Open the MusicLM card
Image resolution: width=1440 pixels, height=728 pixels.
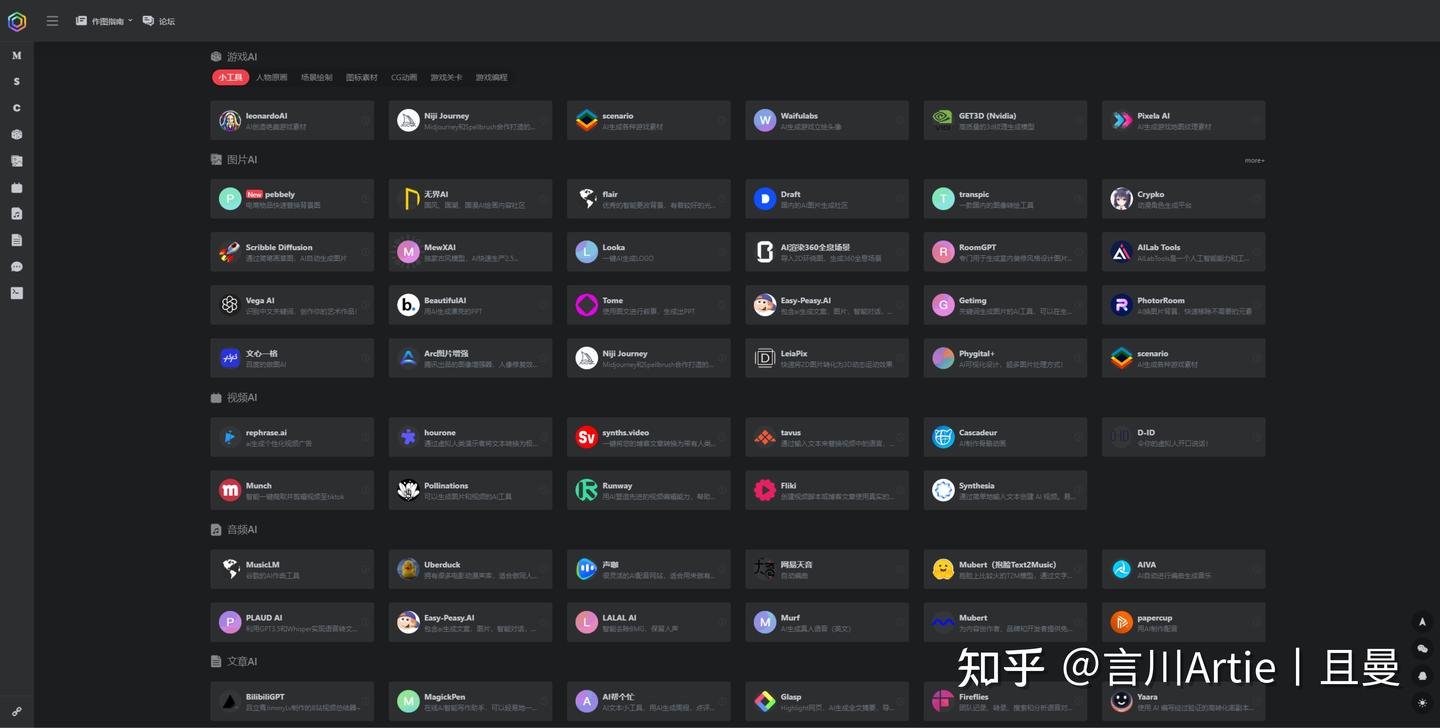coord(292,569)
